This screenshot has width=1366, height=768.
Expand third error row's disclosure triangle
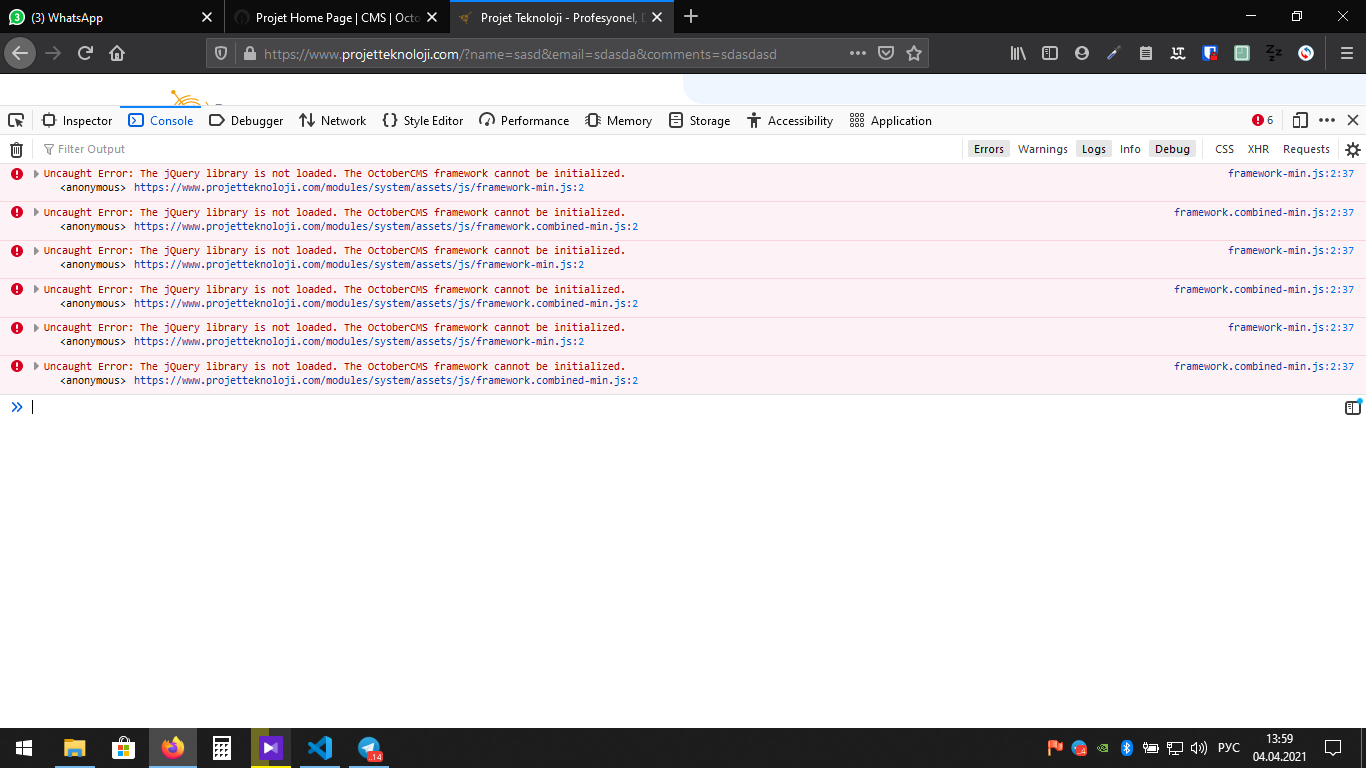click(36, 250)
